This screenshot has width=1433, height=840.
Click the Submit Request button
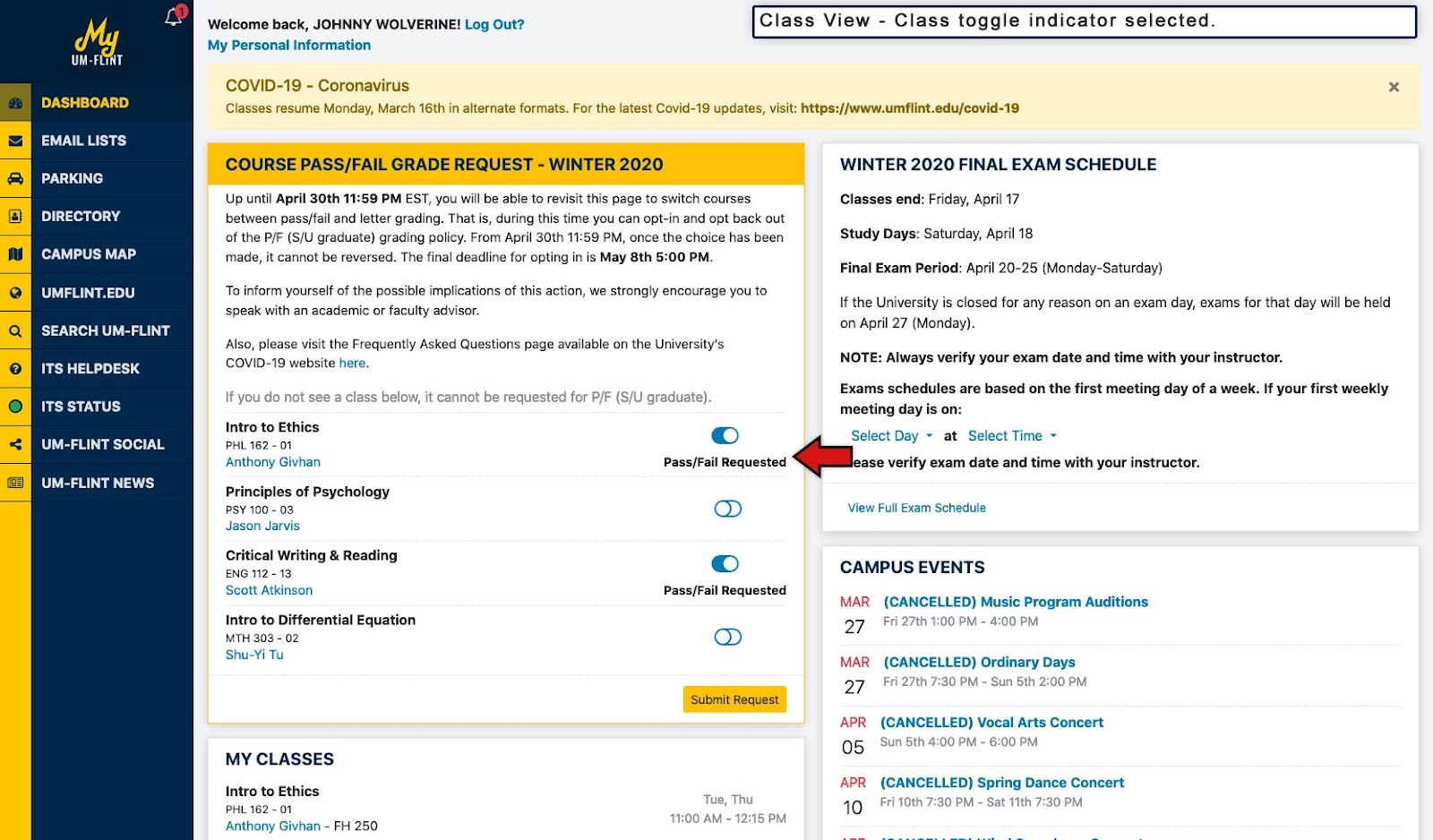click(x=734, y=699)
